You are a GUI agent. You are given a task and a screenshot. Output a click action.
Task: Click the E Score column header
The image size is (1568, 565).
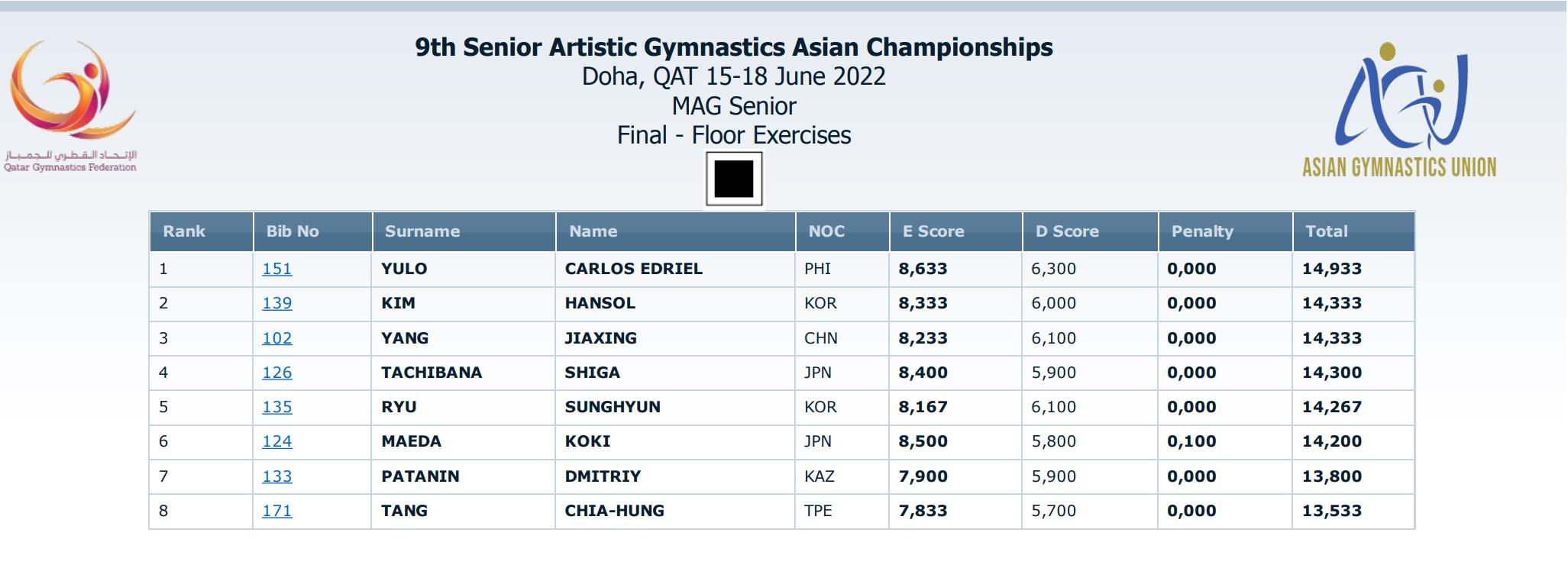point(933,231)
